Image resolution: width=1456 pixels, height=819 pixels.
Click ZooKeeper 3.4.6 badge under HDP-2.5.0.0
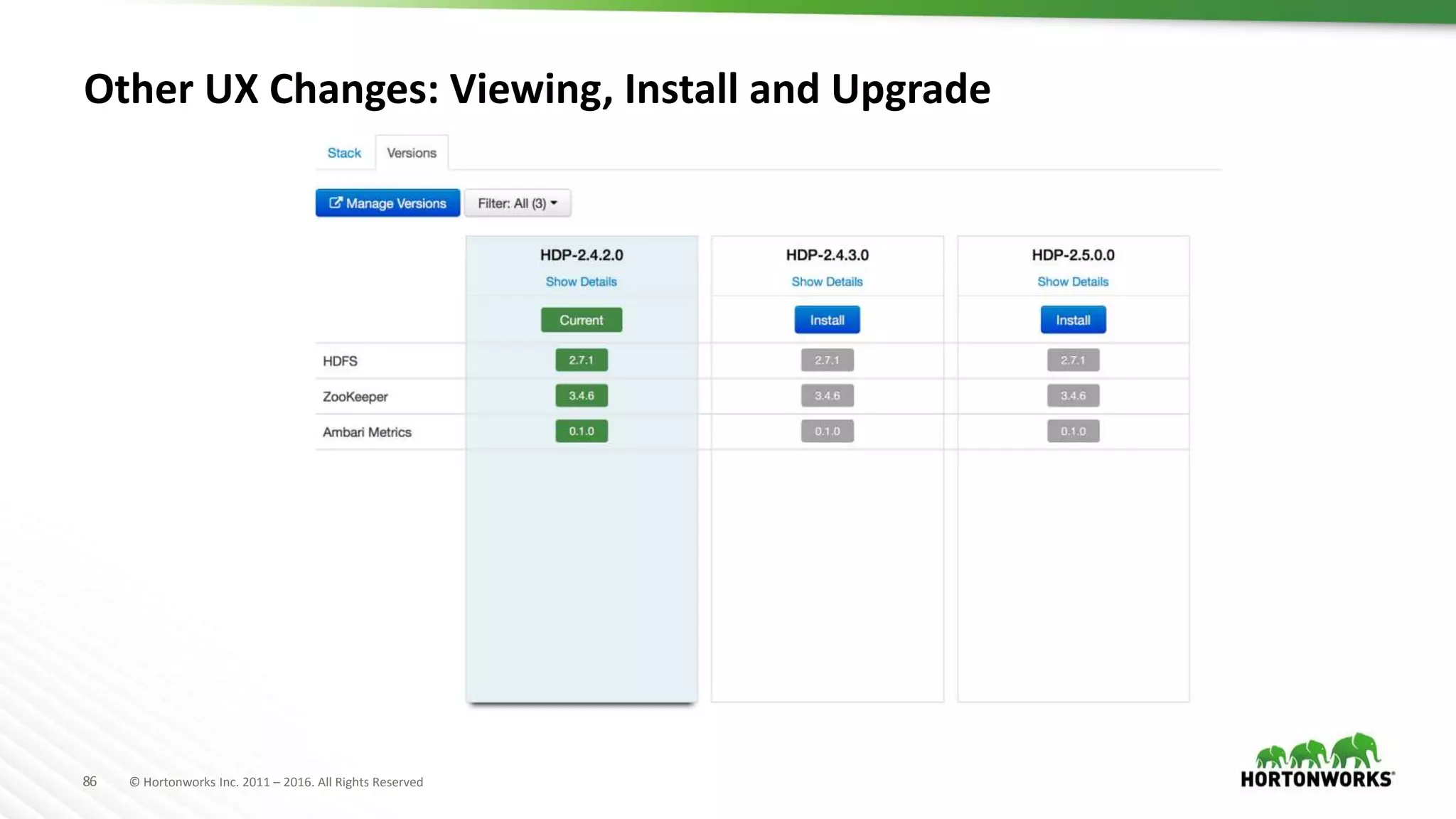[x=1073, y=395]
